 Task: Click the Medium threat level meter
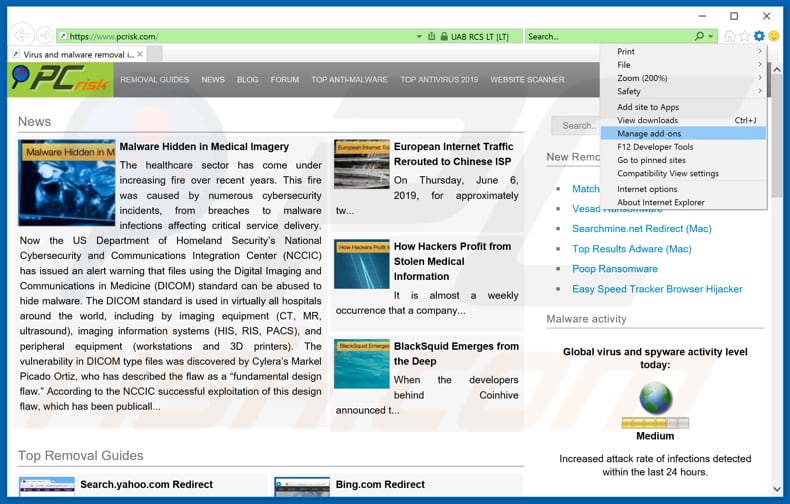pos(655,423)
